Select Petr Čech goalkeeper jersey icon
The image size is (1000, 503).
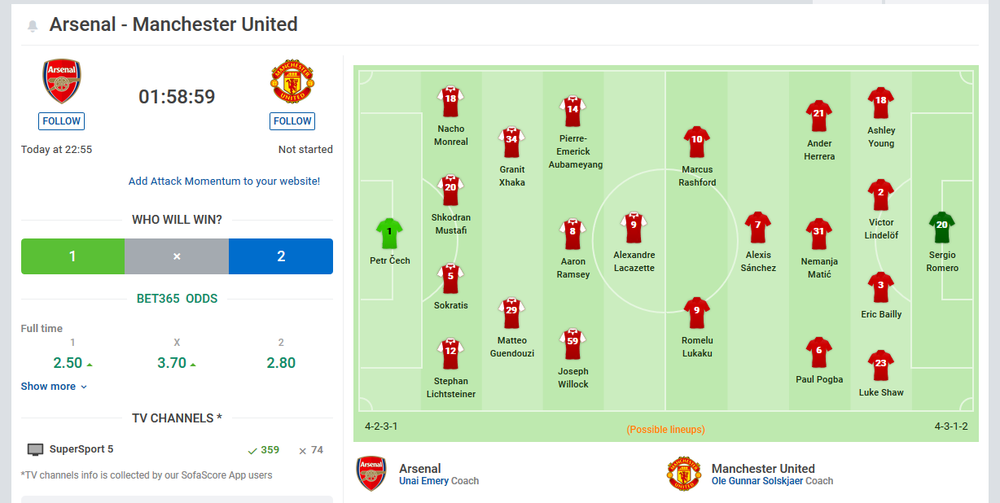click(390, 234)
